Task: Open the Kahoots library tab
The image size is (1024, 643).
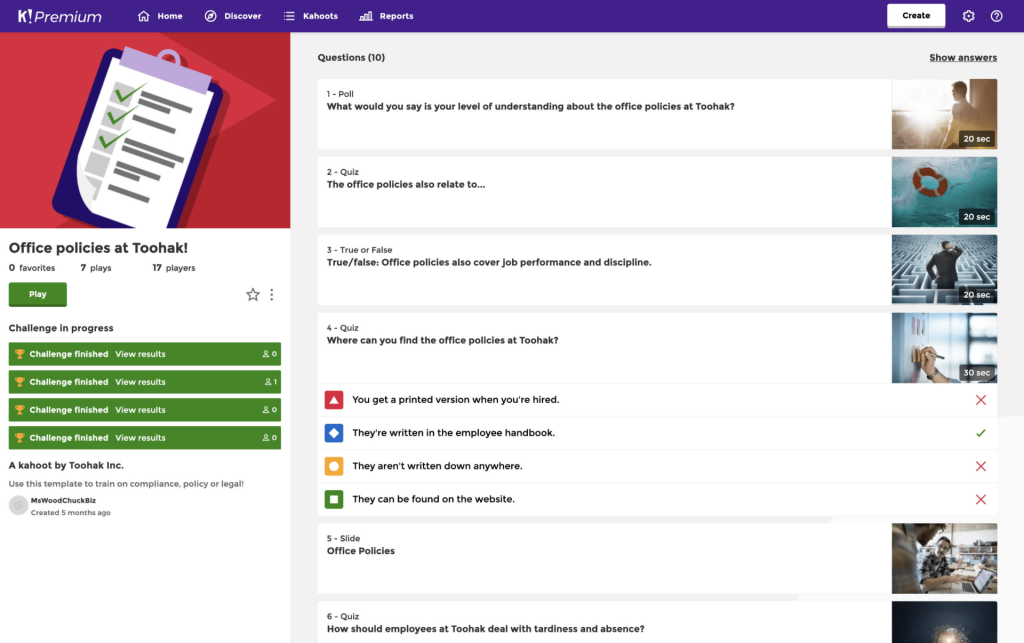Action: (311, 16)
